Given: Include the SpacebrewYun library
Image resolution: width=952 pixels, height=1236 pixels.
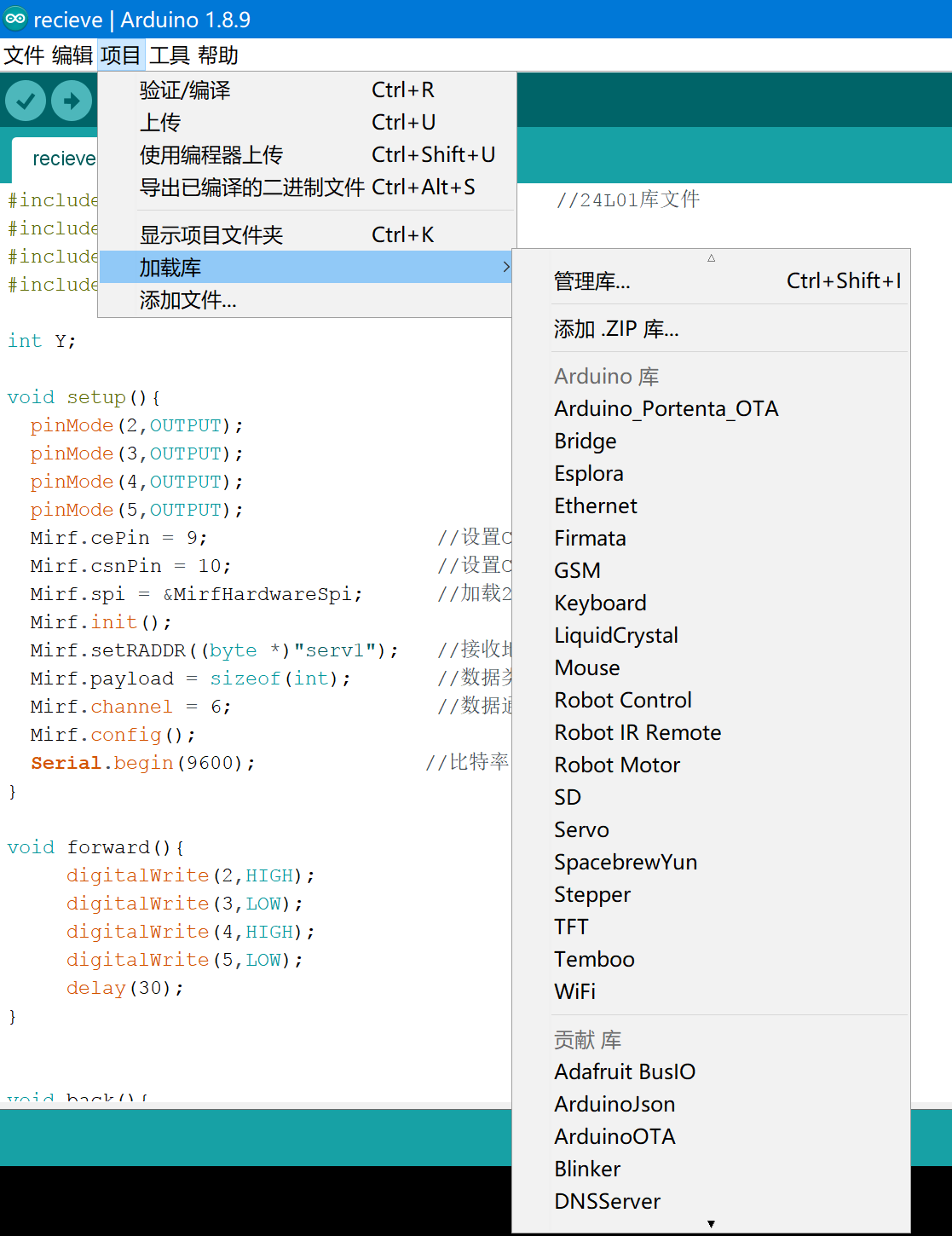Looking at the screenshot, I should (x=711, y=862).
